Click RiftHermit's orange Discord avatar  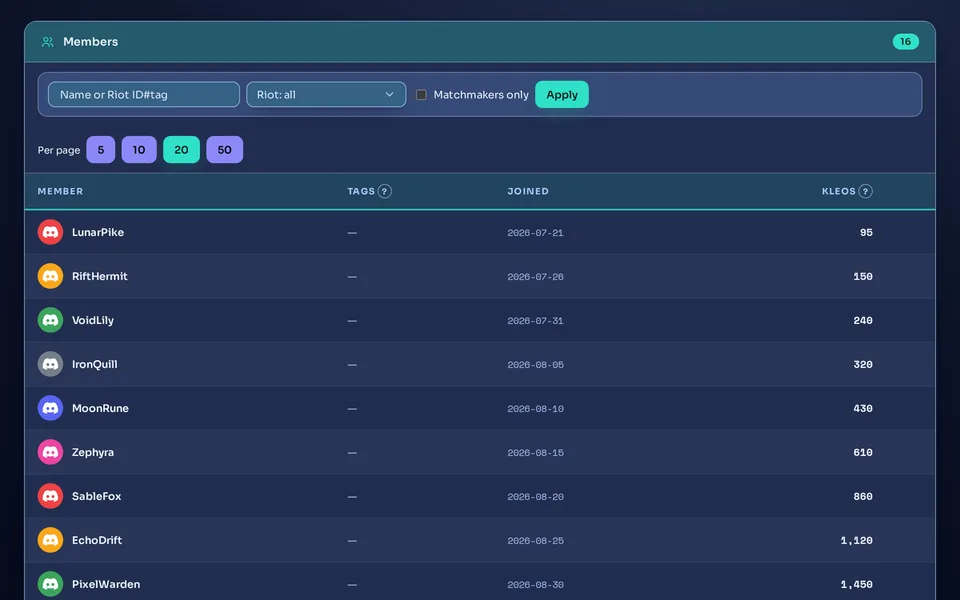point(50,276)
